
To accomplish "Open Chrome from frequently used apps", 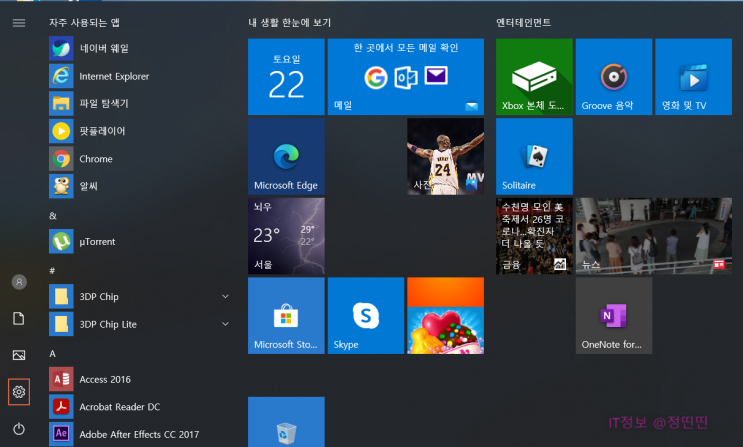I will pos(140,159).
